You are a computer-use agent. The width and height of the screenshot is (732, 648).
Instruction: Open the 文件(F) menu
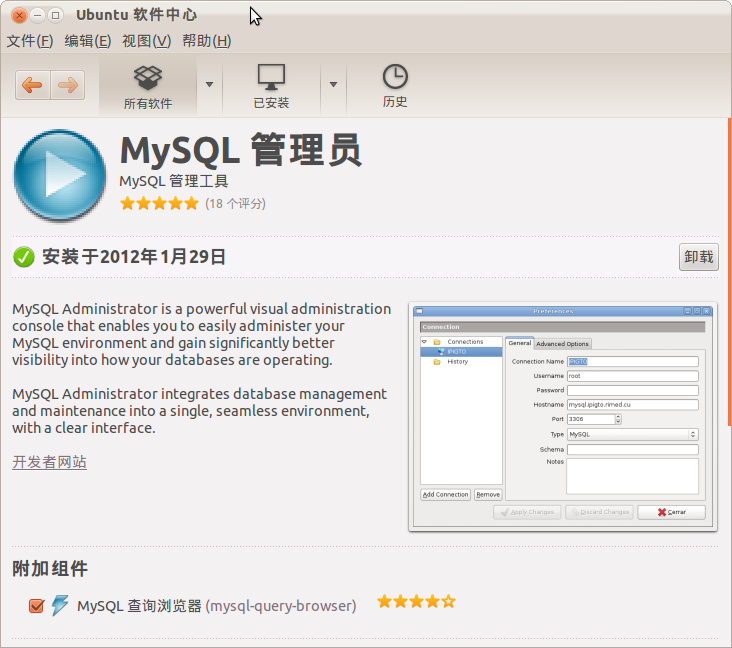tap(30, 41)
